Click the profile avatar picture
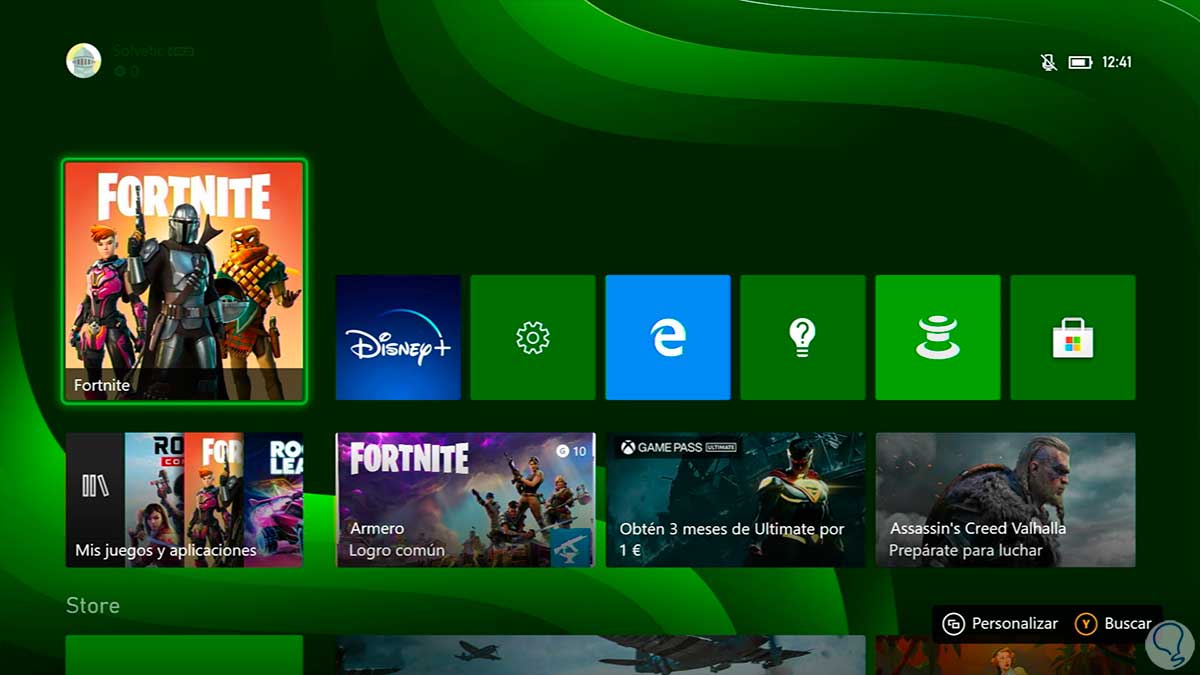 point(84,61)
